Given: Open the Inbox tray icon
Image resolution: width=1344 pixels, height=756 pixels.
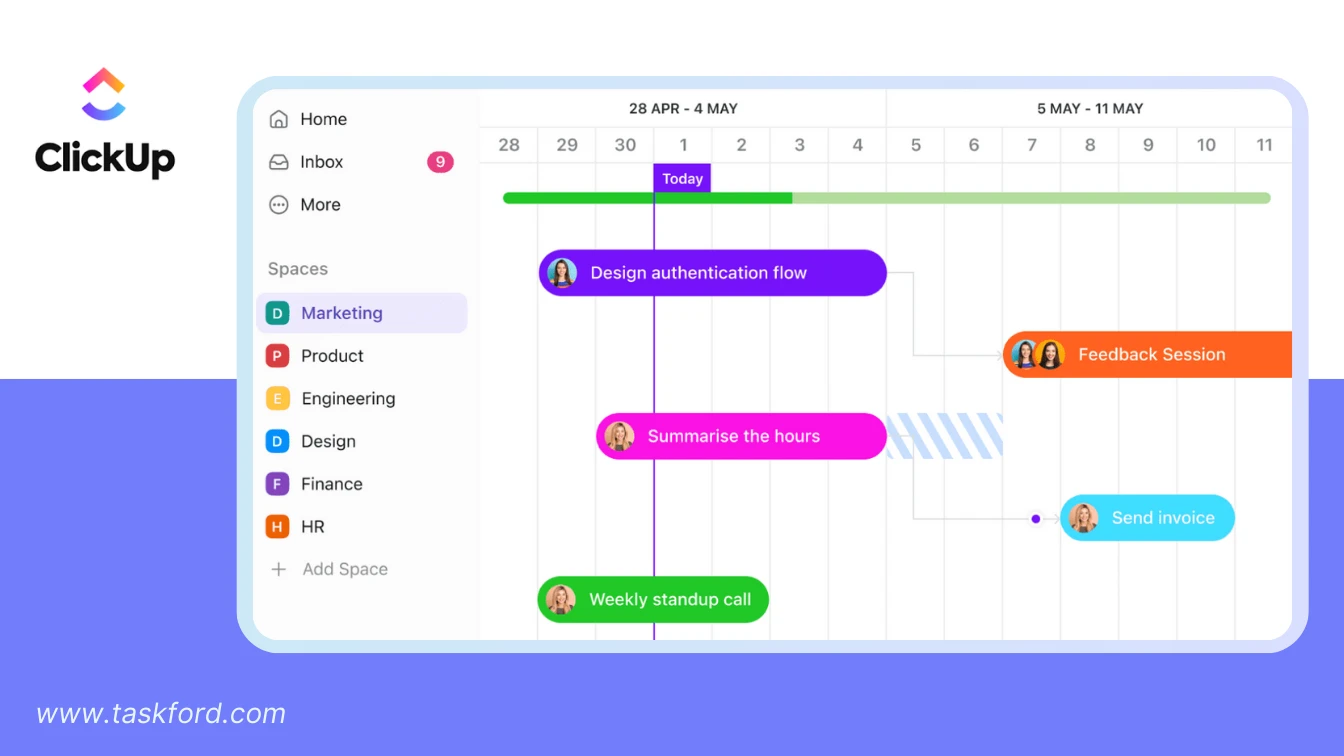Looking at the screenshot, I should point(279,162).
